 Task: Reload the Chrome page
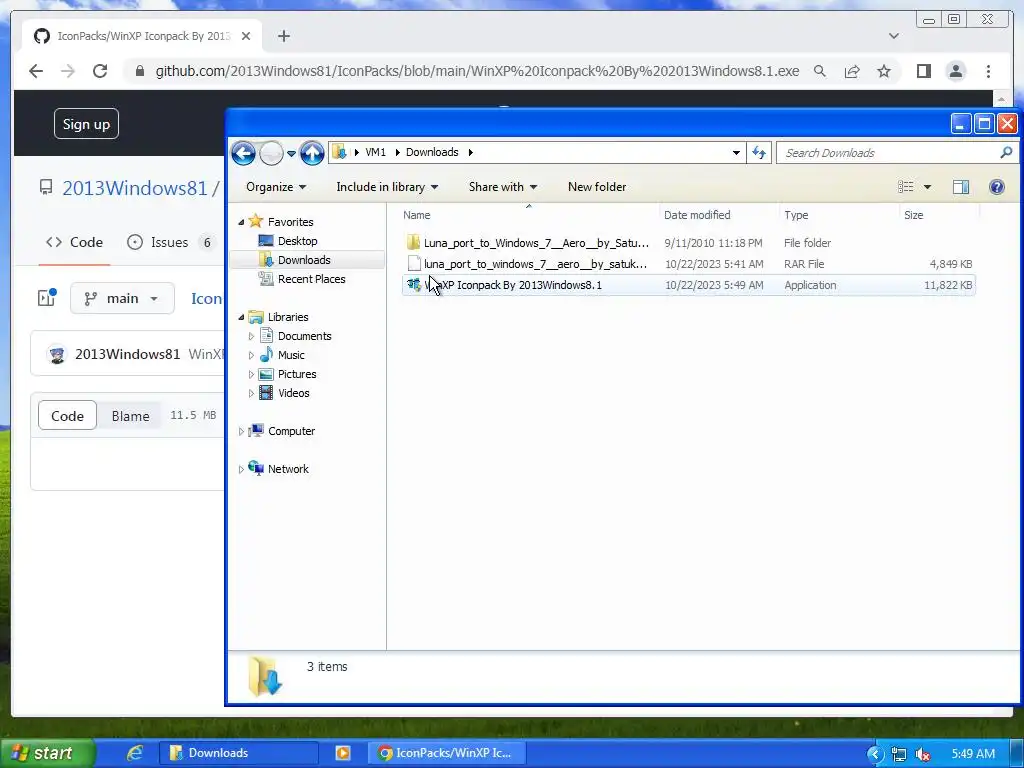point(100,71)
